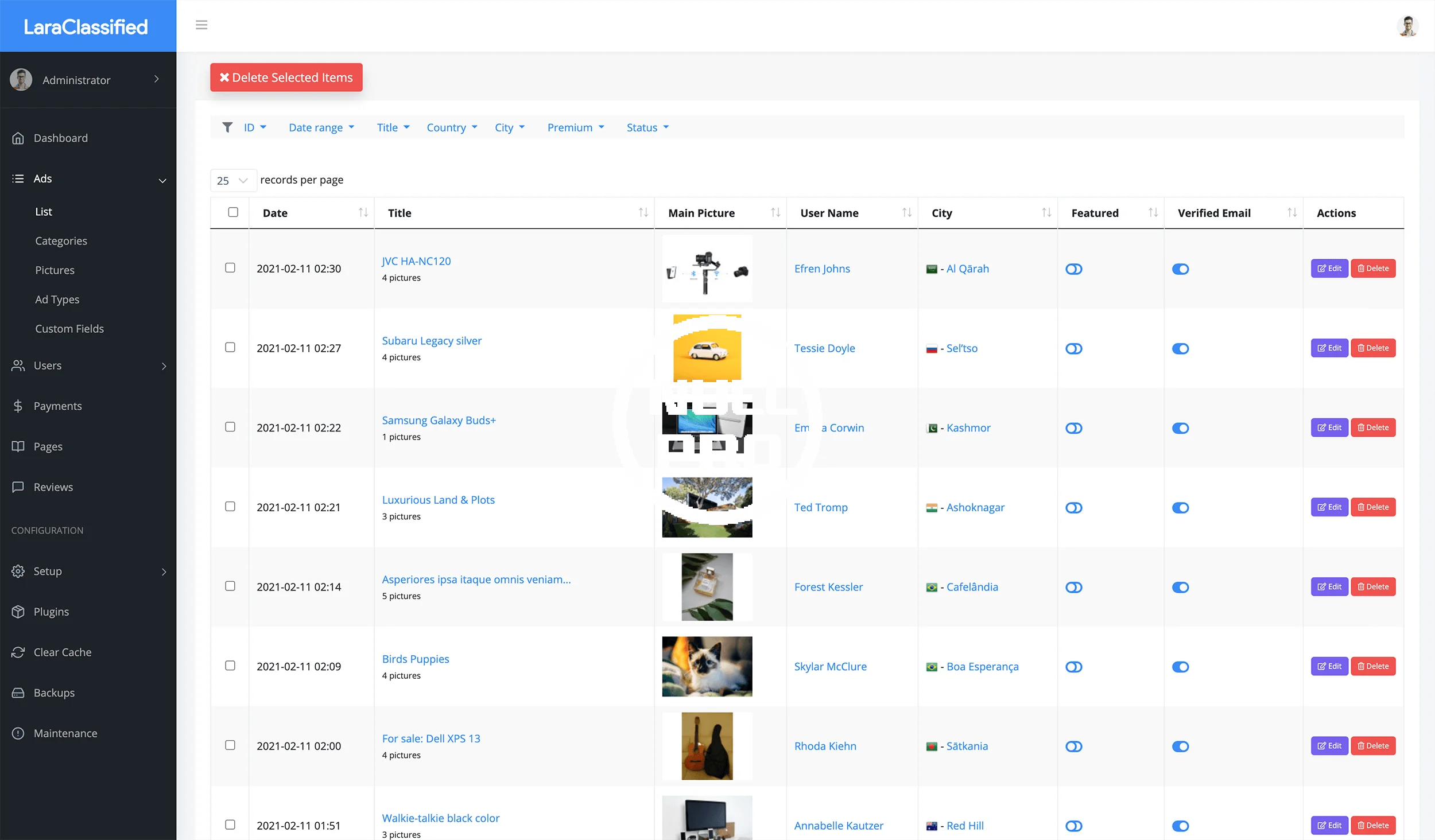Viewport: 1435px width, 840px height.
Task: Click the Maintenance alert icon
Action: coord(18,733)
